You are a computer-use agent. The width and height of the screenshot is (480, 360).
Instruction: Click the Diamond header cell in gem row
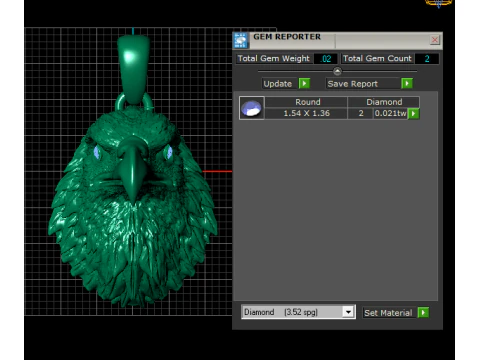[x=384, y=102]
